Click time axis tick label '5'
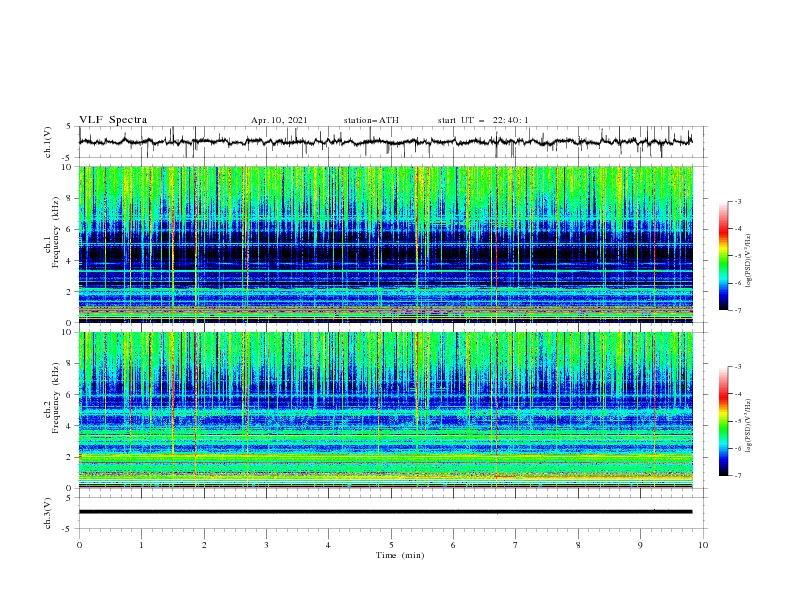This screenshot has width=792, height=612. [x=391, y=545]
